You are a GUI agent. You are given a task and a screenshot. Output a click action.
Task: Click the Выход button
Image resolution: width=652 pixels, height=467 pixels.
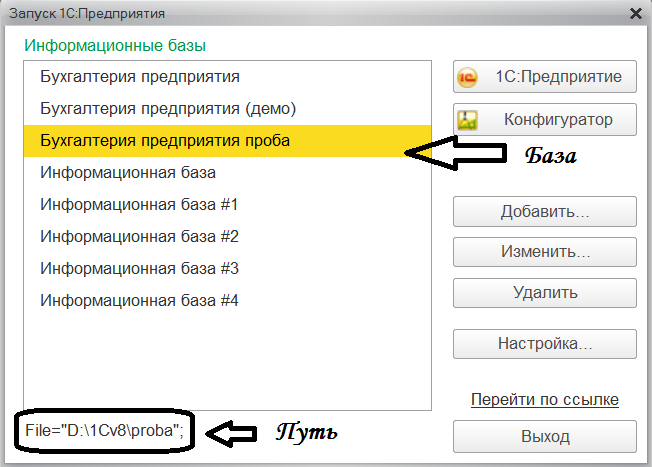coord(545,437)
